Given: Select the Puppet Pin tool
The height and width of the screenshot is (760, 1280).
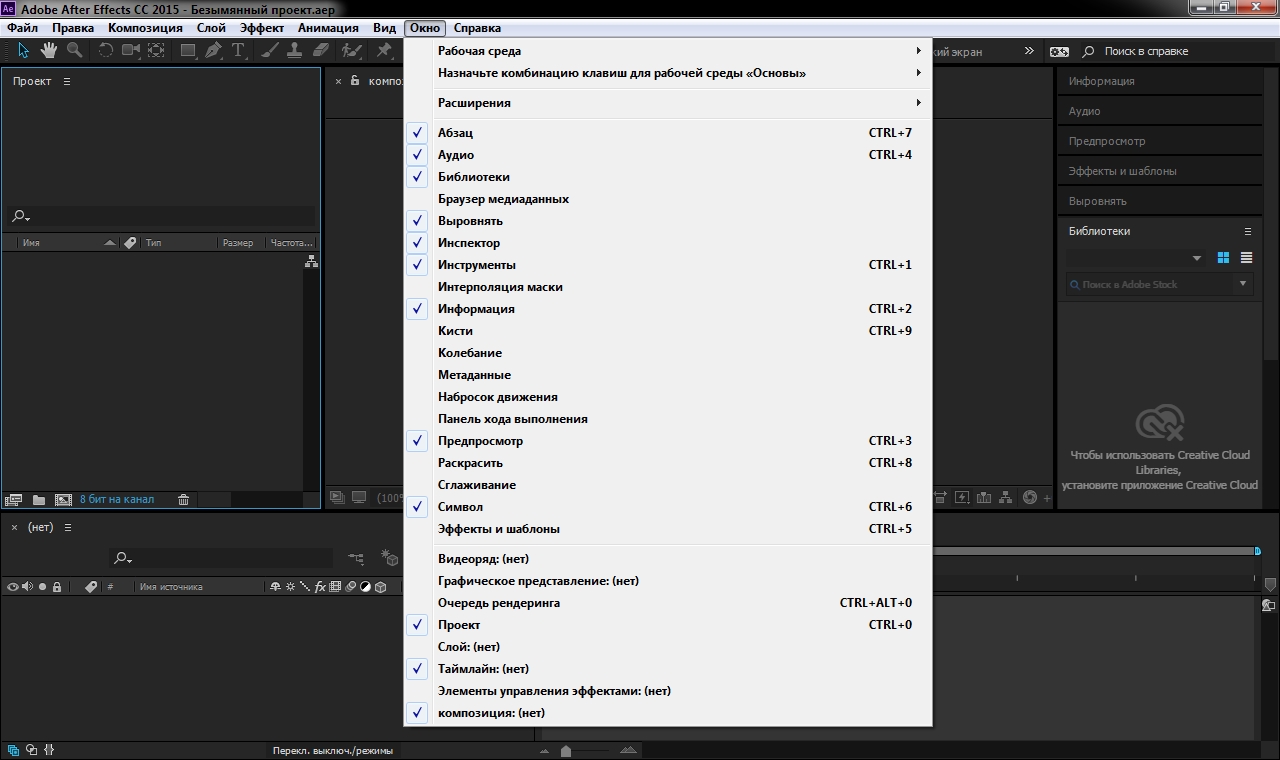Looking at the screenshot, I should (384, 50).
